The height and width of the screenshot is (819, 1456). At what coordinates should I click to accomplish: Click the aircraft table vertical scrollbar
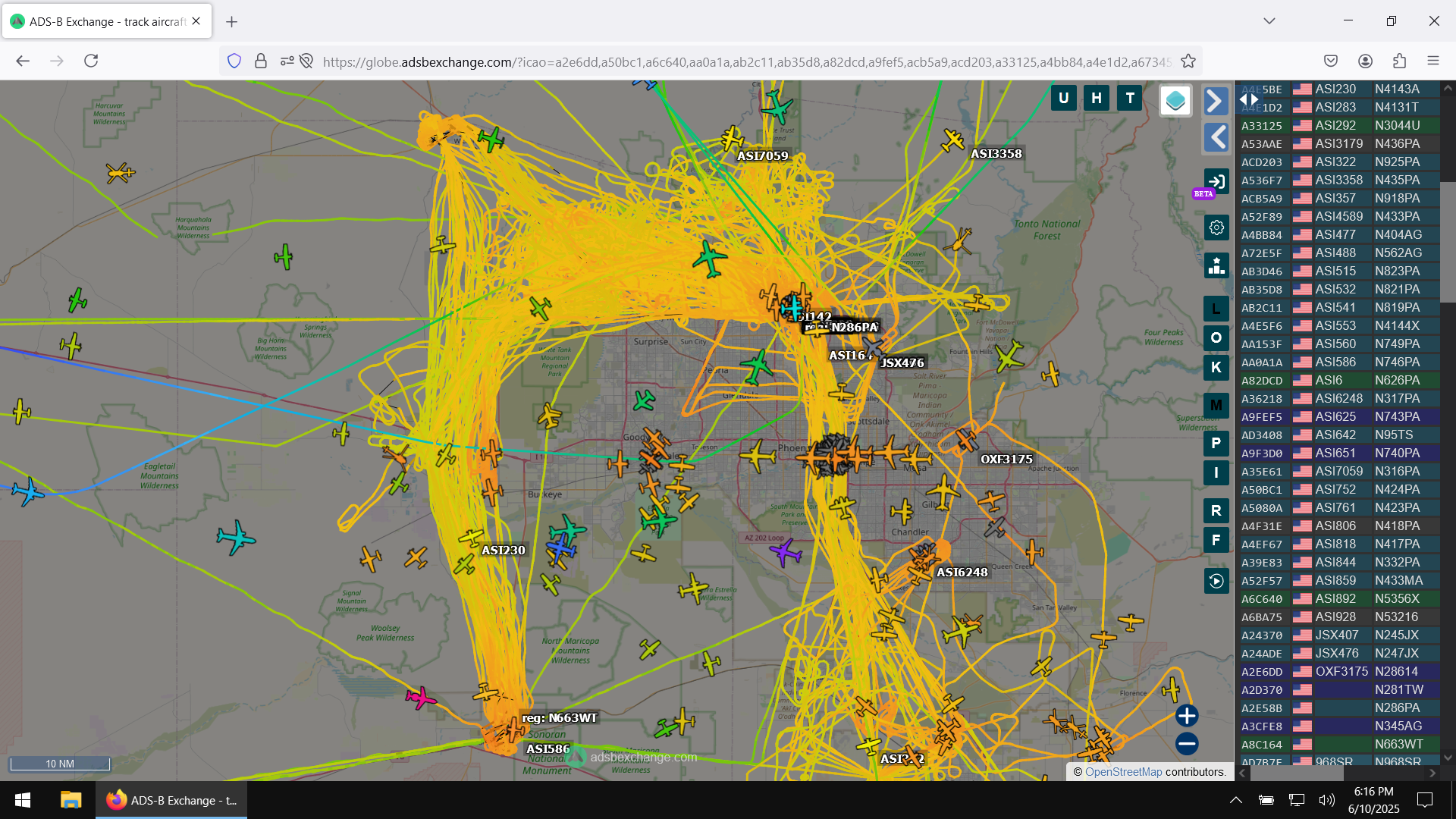point(1448,243)
